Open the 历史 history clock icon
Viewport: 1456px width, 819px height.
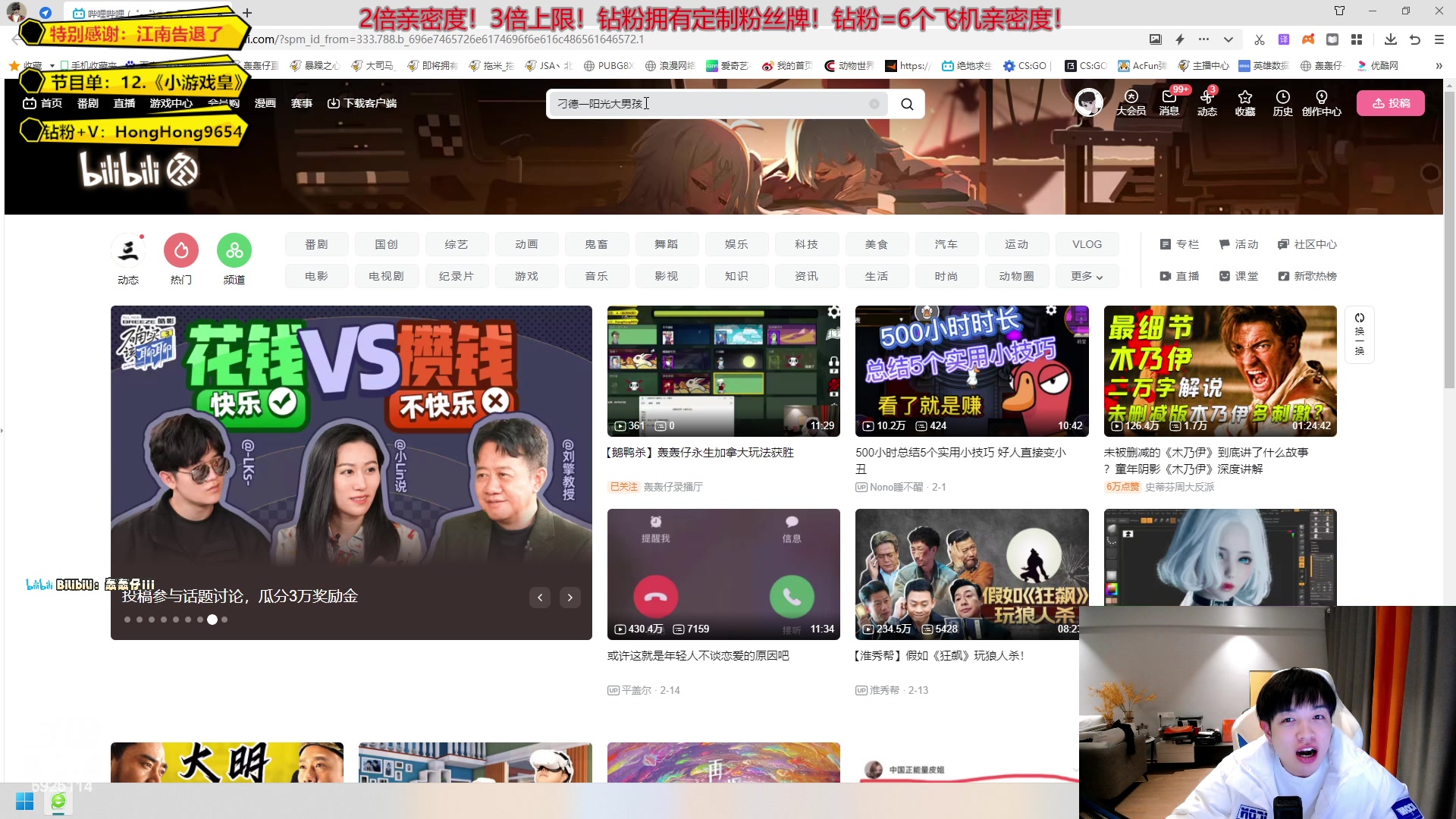click(x=1282, y=102)
